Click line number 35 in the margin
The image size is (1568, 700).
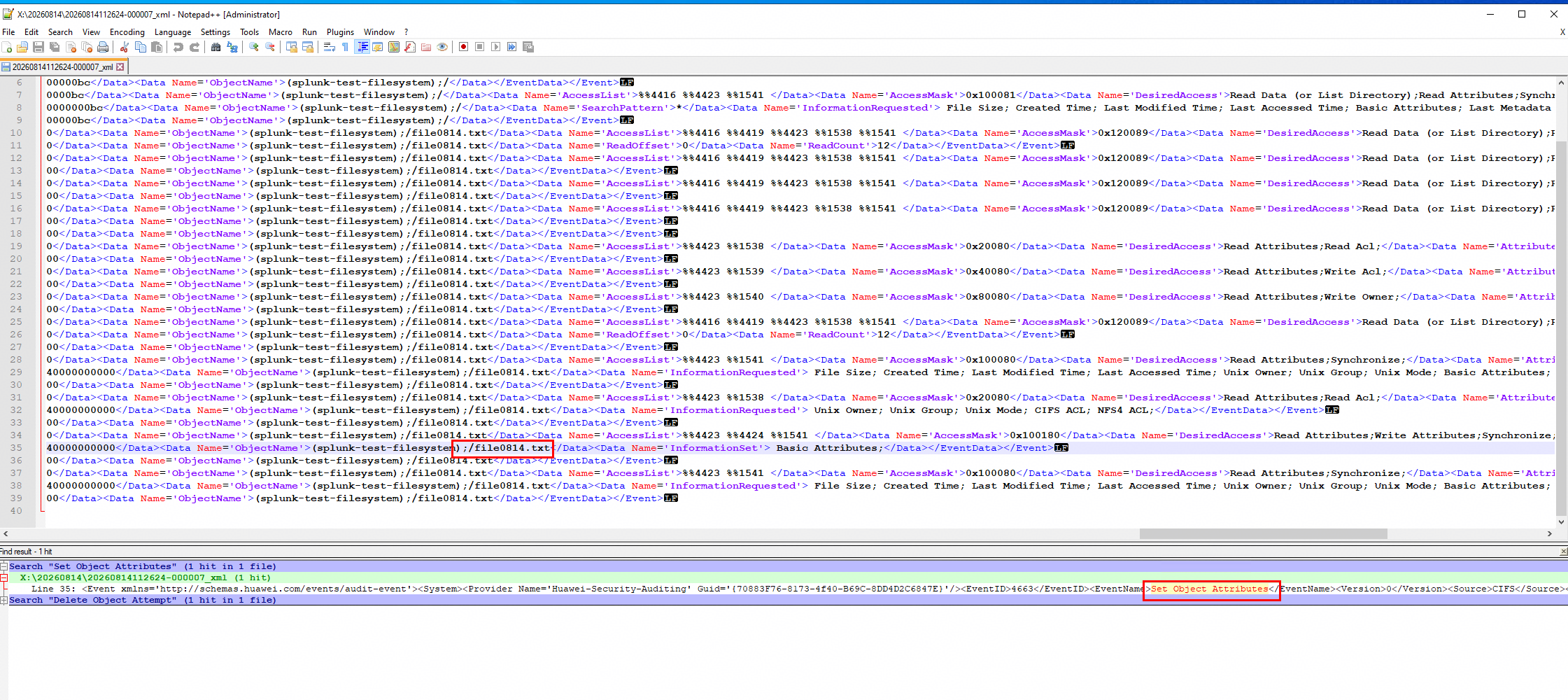point(17,448)
